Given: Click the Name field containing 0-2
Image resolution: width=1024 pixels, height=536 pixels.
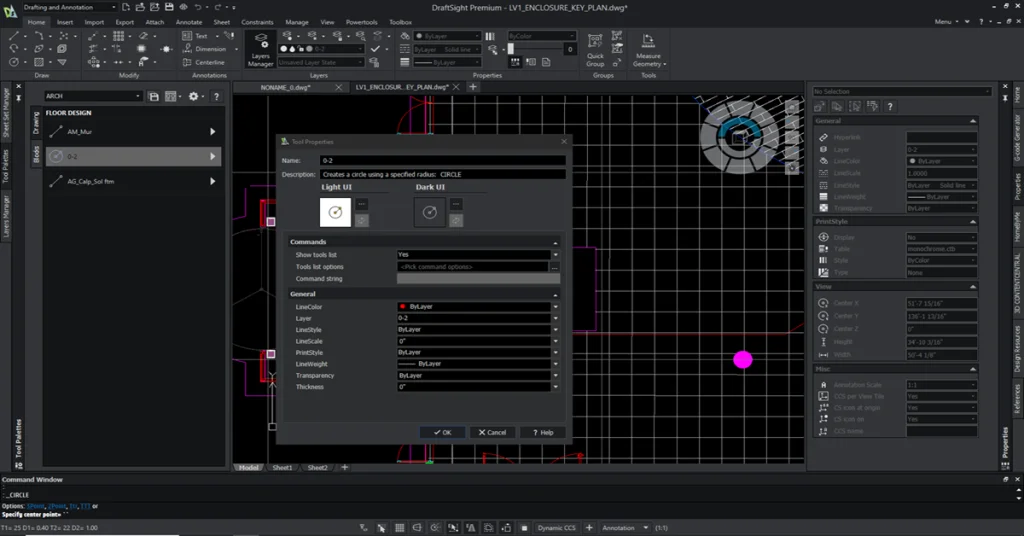Looking at the screenshot, I should coord(442,160).
